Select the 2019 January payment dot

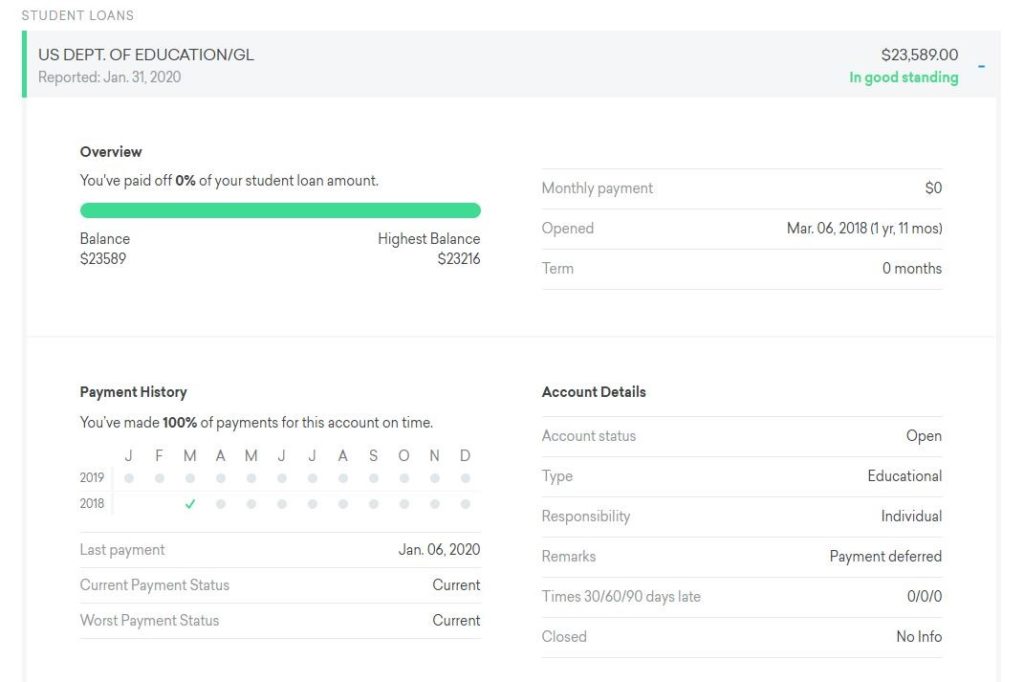(129, 478)
